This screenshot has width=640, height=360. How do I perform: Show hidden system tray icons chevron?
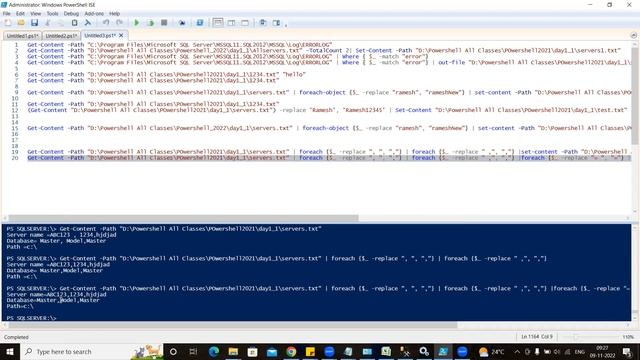click(x=517, y=351)
